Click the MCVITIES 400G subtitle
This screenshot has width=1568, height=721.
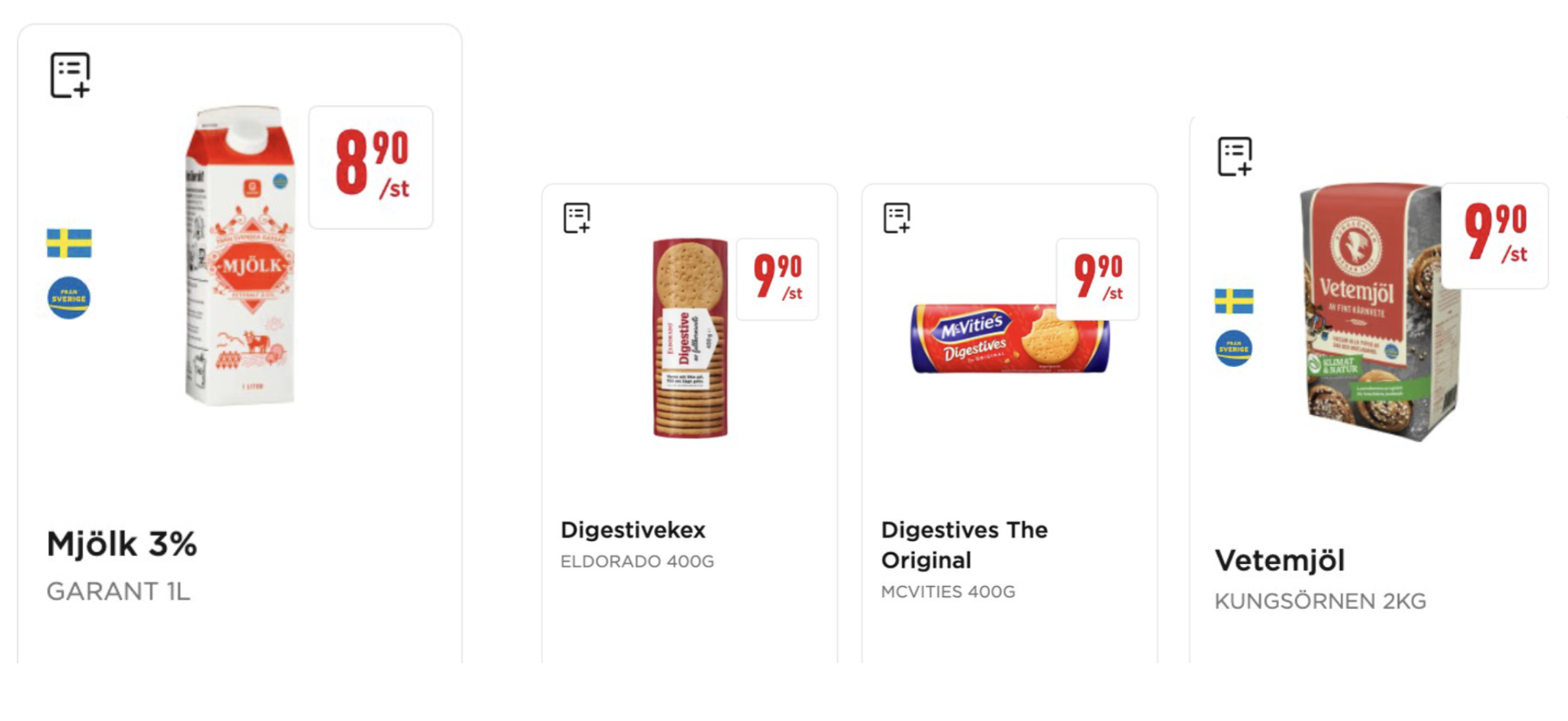[x=948, y=592]
